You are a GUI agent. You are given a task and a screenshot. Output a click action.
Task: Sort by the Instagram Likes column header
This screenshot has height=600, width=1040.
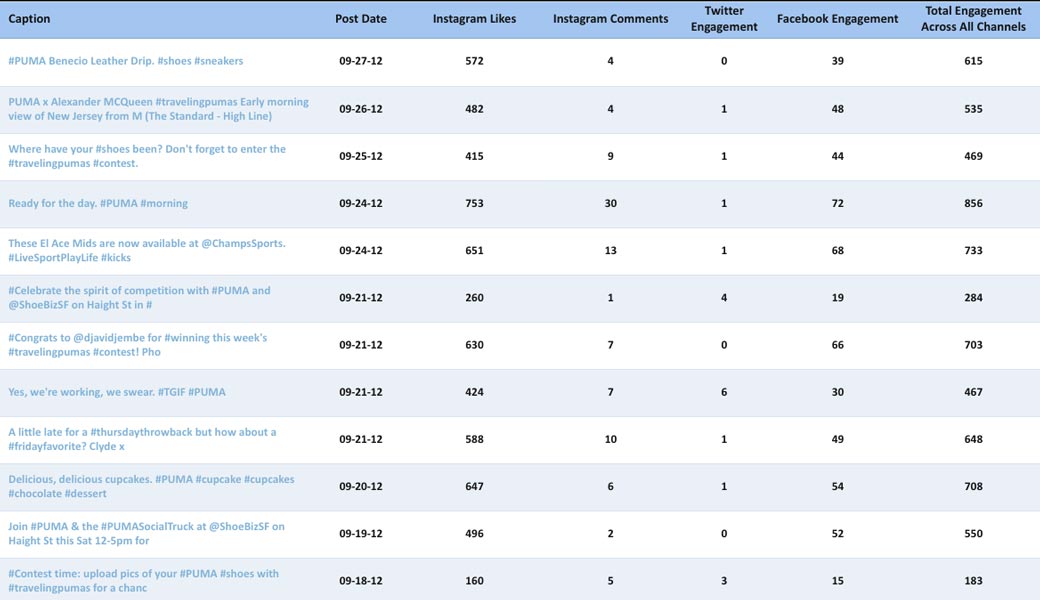474,18
